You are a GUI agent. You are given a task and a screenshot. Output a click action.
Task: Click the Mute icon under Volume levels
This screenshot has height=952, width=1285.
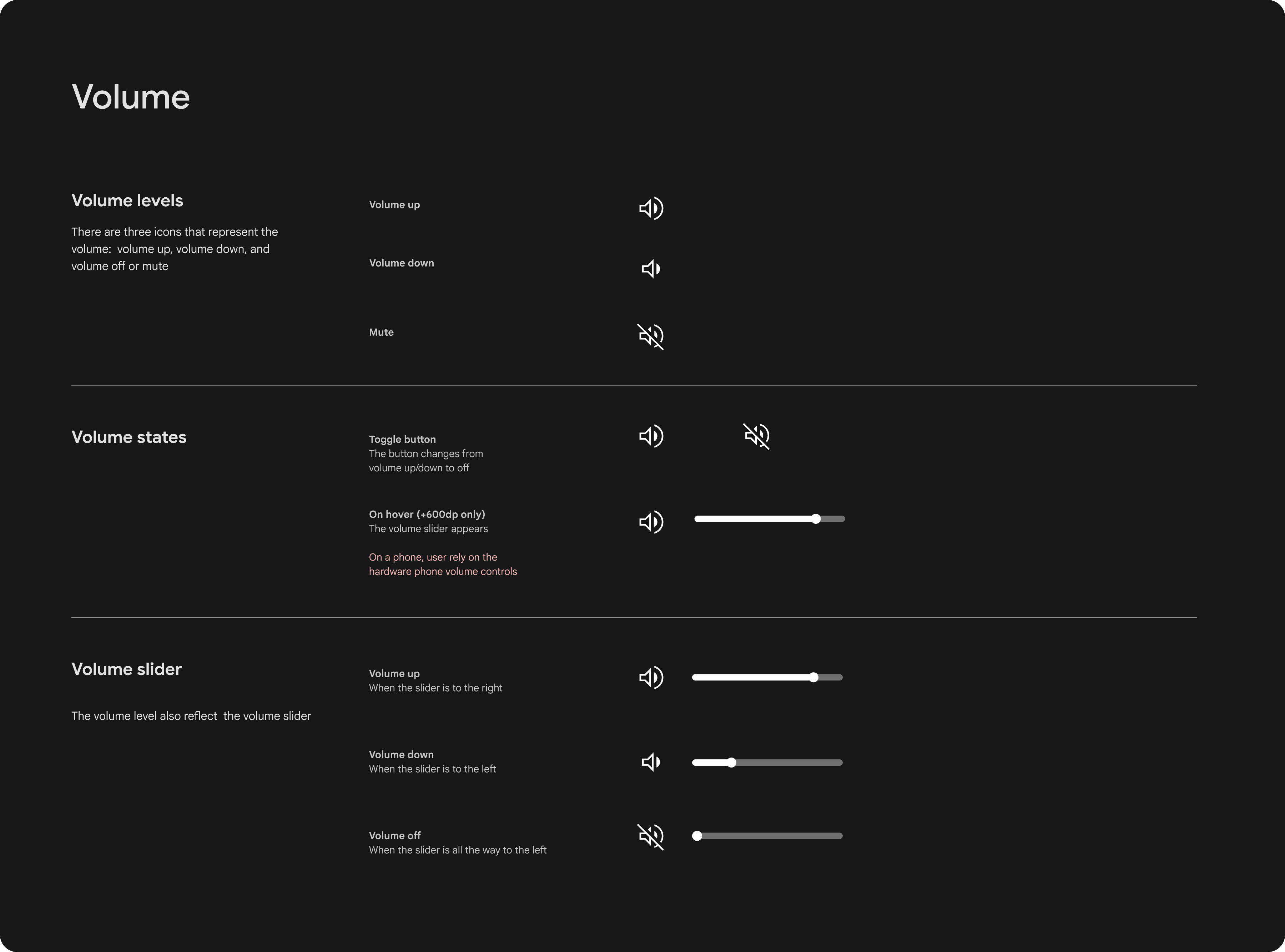tap(651, 336)
